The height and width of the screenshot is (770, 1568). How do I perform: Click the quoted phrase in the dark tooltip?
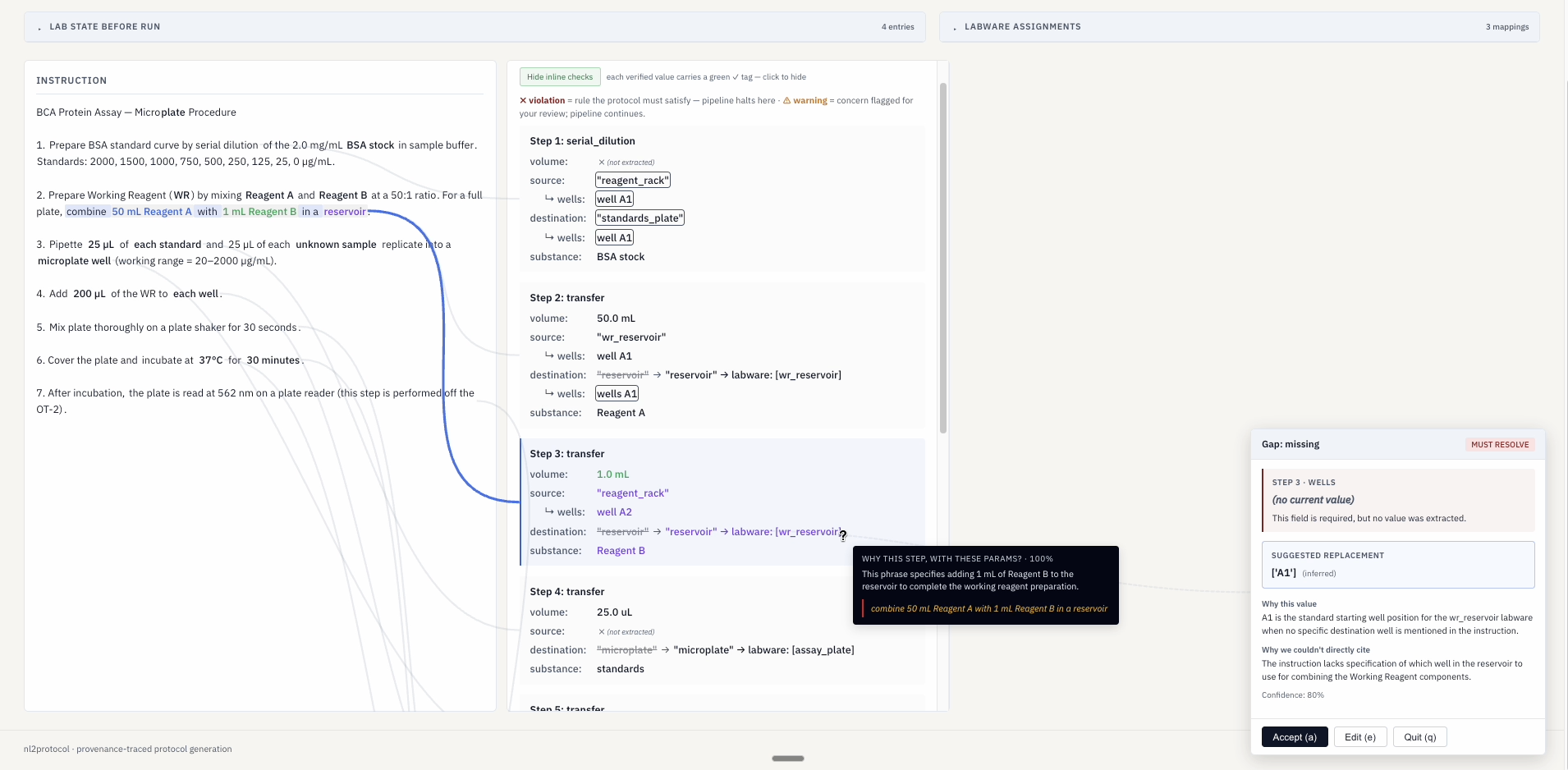pyautogui.click(x=989, y=608)
